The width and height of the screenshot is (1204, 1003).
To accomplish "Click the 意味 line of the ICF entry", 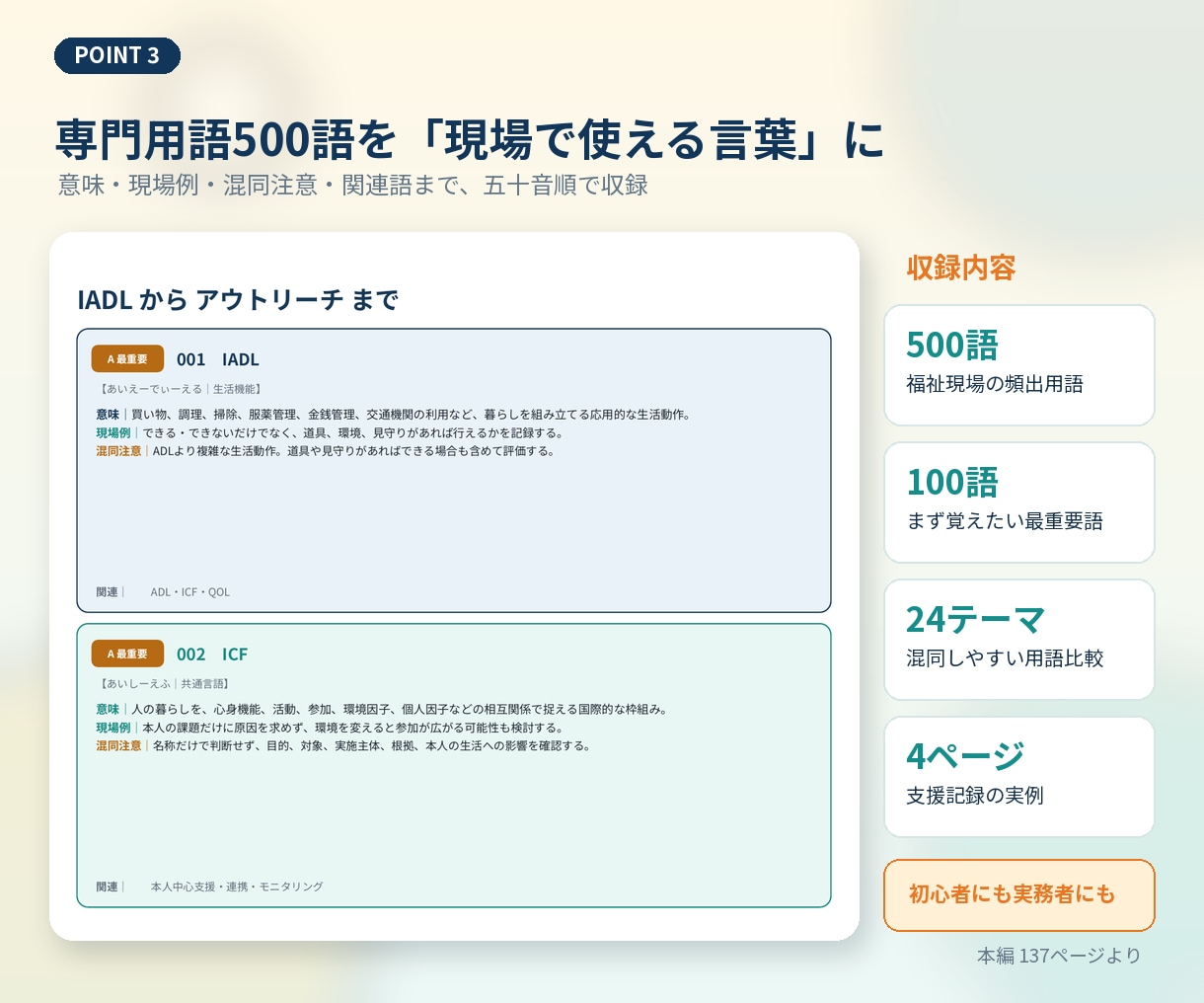I will click(x=383, y=709).
